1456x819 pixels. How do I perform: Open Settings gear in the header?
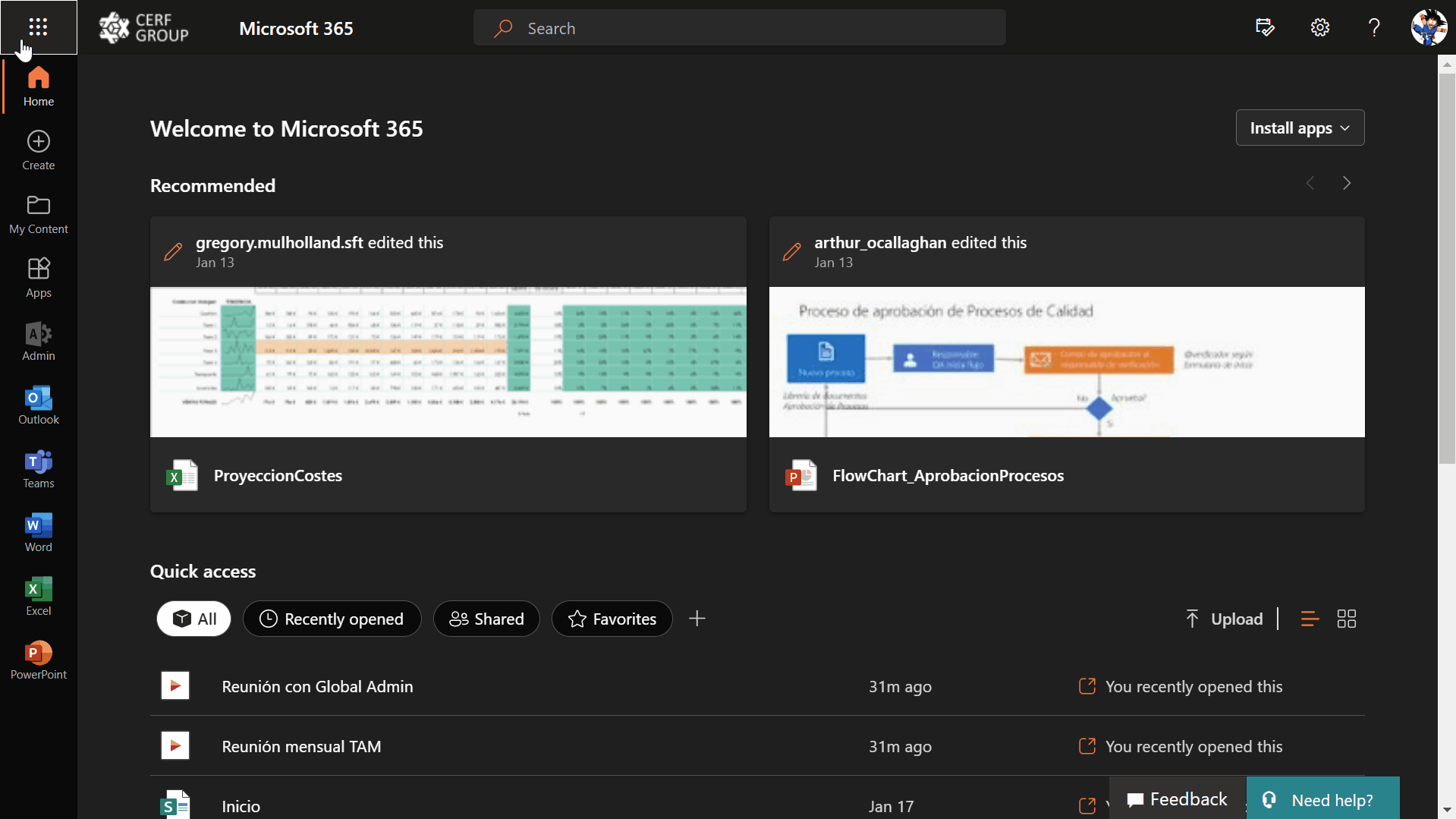tap(1320, 28)
